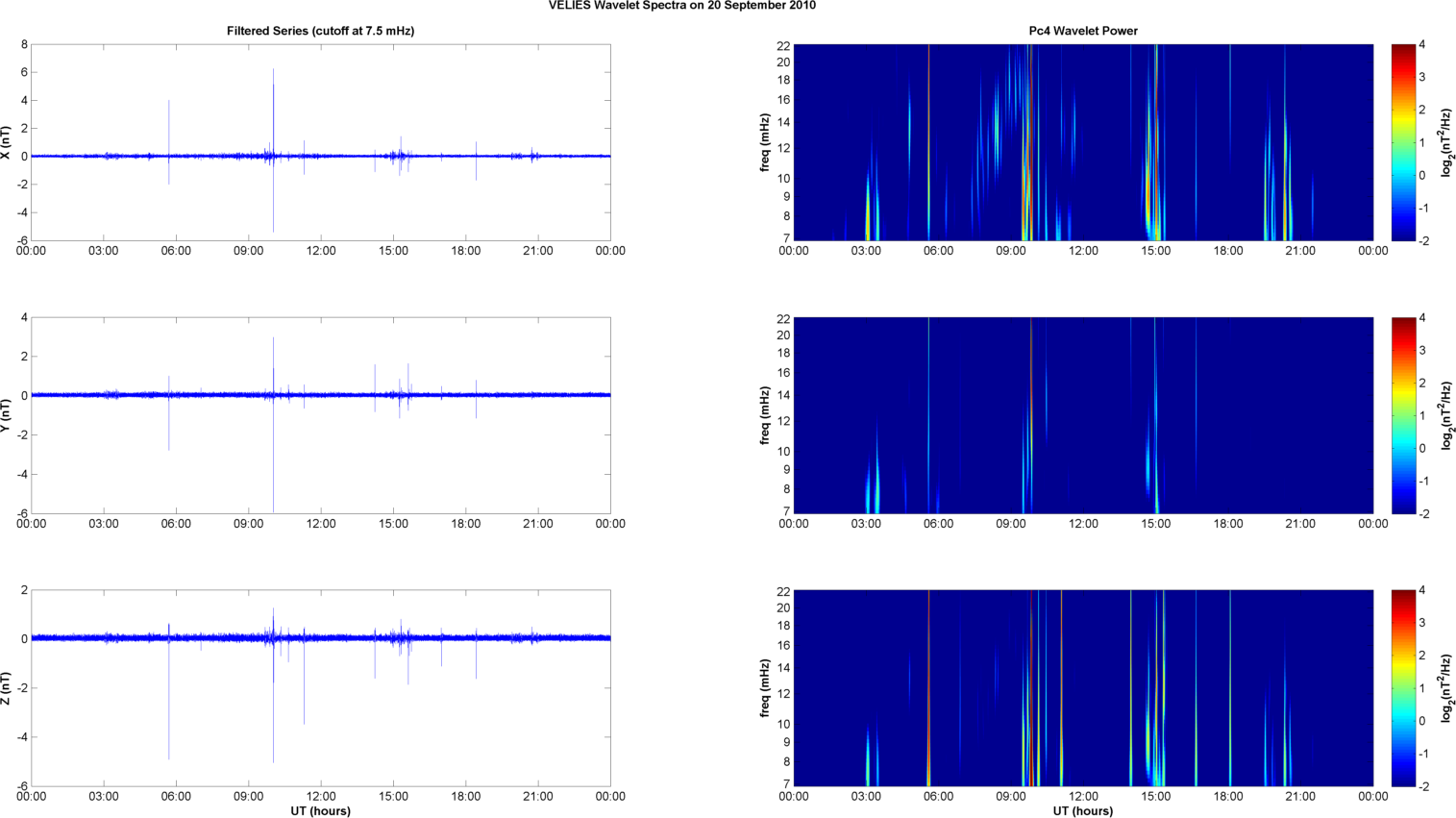Select the Pc4 Wavelet Power title
The width and height of the screenshot is (1456, 818).
tap(1083, 31)
